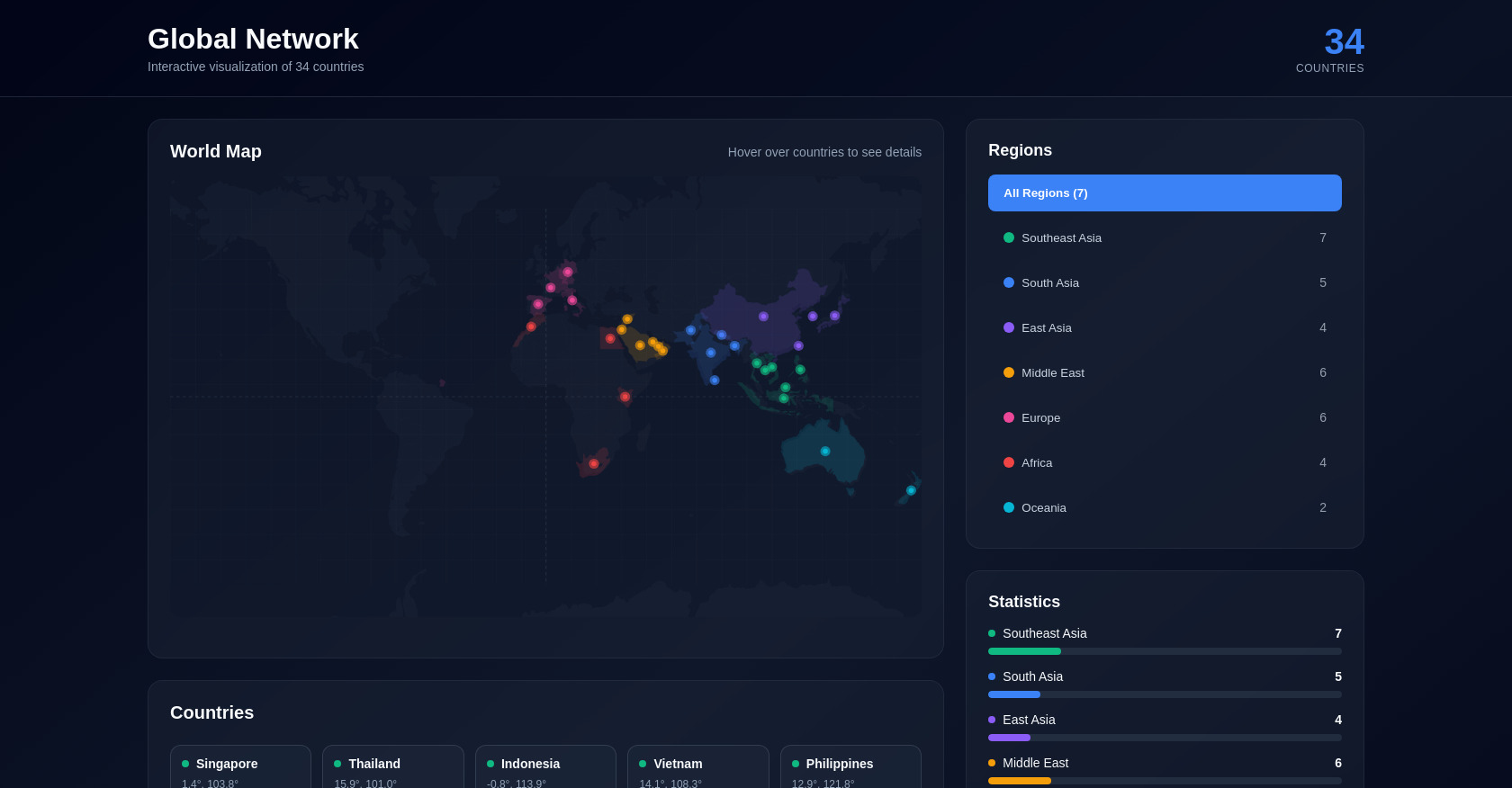Click the Southeast Asia statistics progress bar
This screenshot has height=788, width=1512.
(1165, 651)
